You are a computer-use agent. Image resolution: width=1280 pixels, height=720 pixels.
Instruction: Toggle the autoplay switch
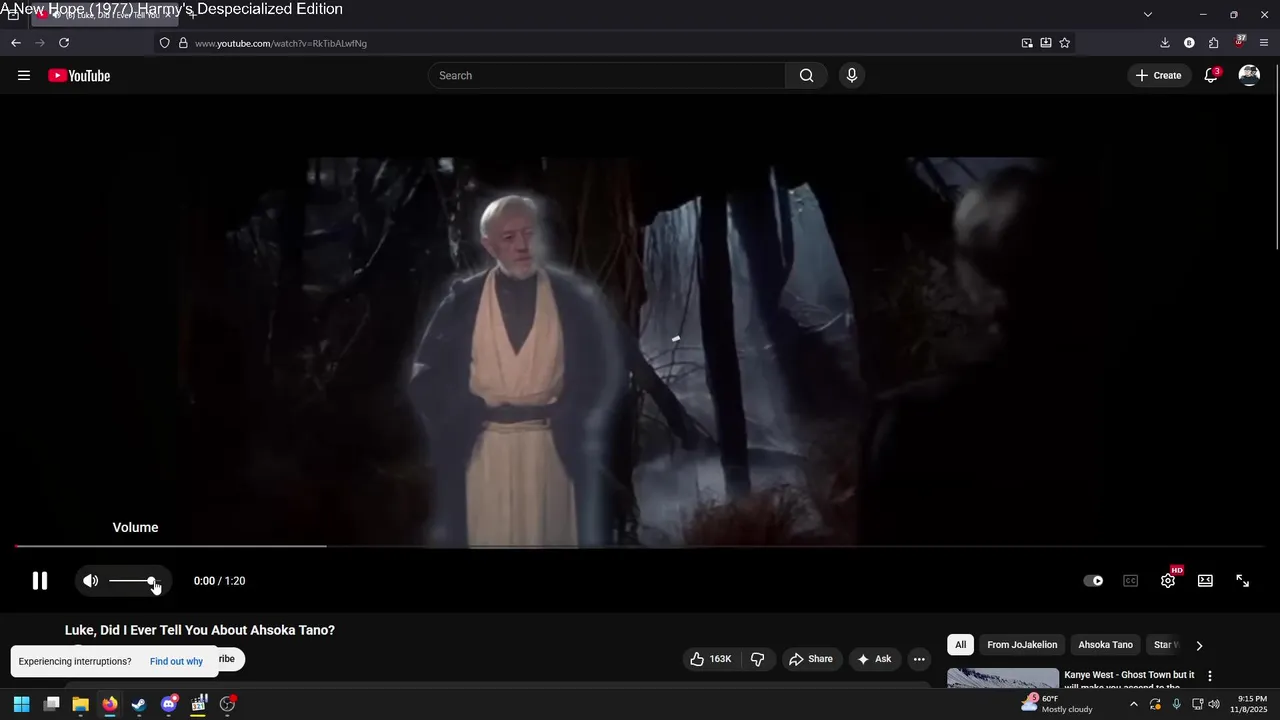point(1094,581)
